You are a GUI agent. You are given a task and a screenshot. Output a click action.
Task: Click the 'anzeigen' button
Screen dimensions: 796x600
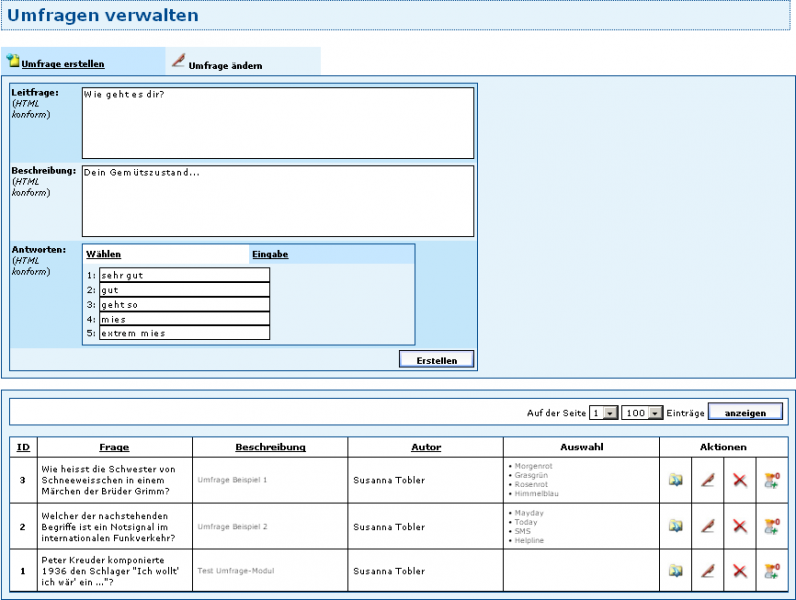click(x=745, y=413)
